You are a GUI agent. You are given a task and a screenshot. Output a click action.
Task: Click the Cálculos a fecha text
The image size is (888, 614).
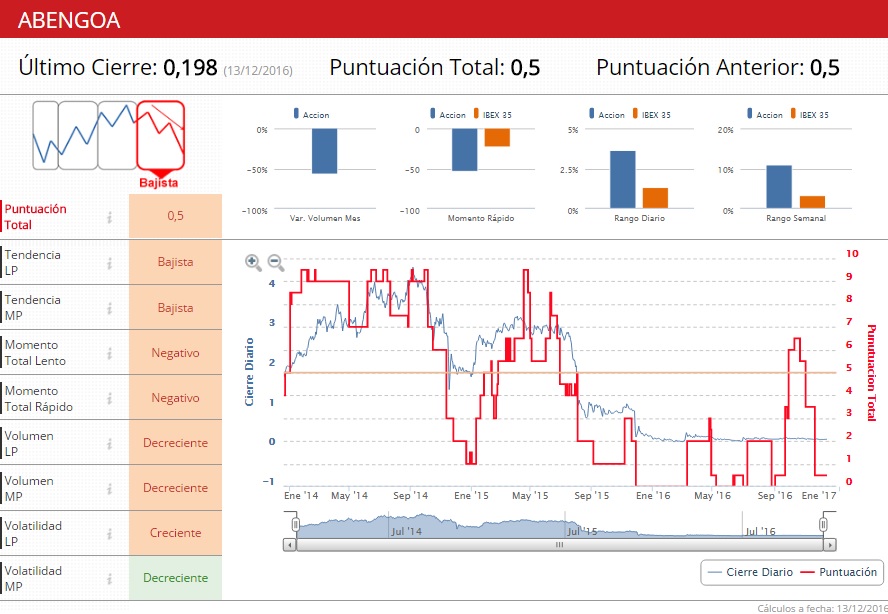coord(822,608)
